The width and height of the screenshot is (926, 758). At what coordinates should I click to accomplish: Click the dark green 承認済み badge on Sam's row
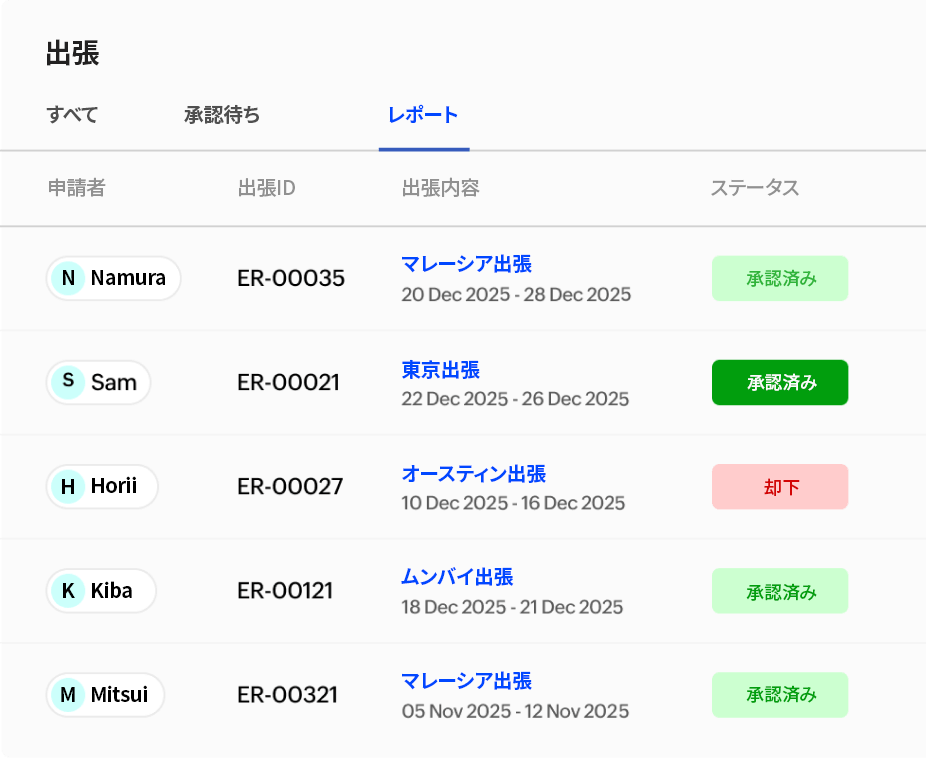pos(780,382)
